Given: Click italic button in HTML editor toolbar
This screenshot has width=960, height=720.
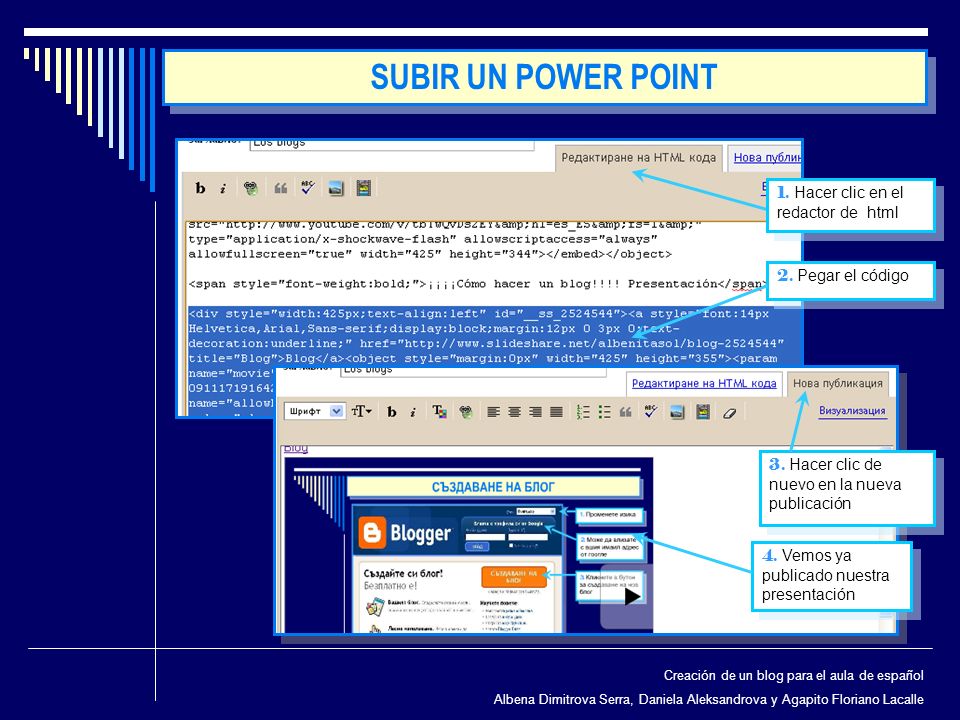Looking at the screenshot, I should (x=223, y=188).
